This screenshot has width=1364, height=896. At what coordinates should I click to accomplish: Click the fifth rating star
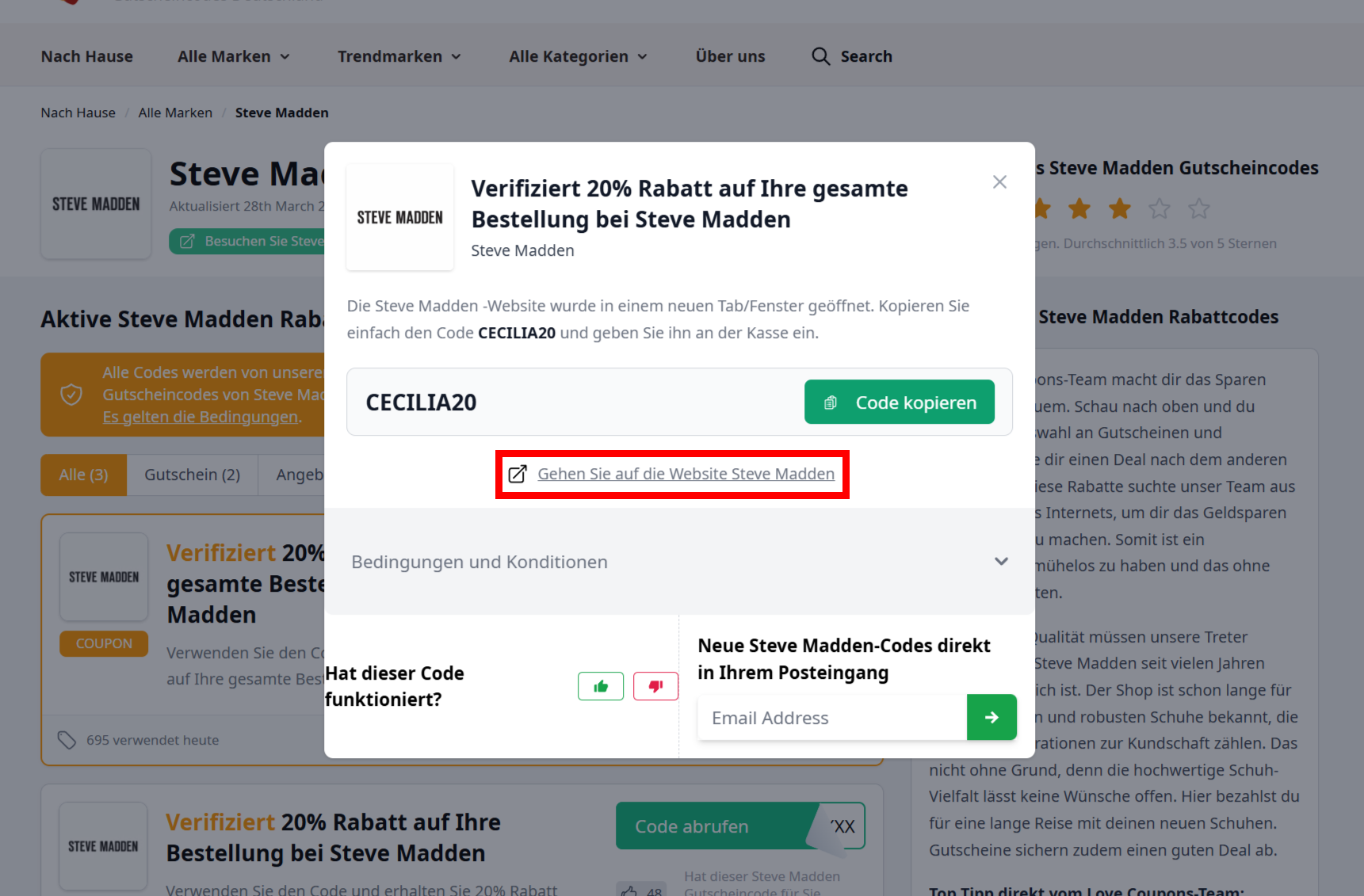pos(1199,208)
